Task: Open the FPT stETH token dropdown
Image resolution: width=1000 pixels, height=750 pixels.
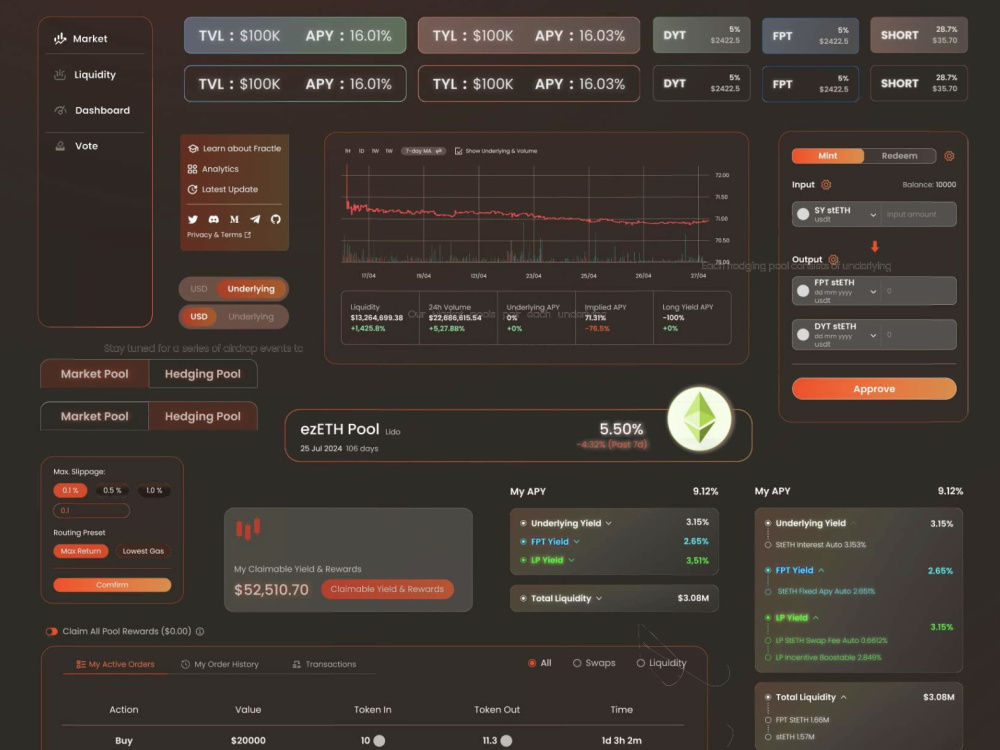Action: (873, 292)
